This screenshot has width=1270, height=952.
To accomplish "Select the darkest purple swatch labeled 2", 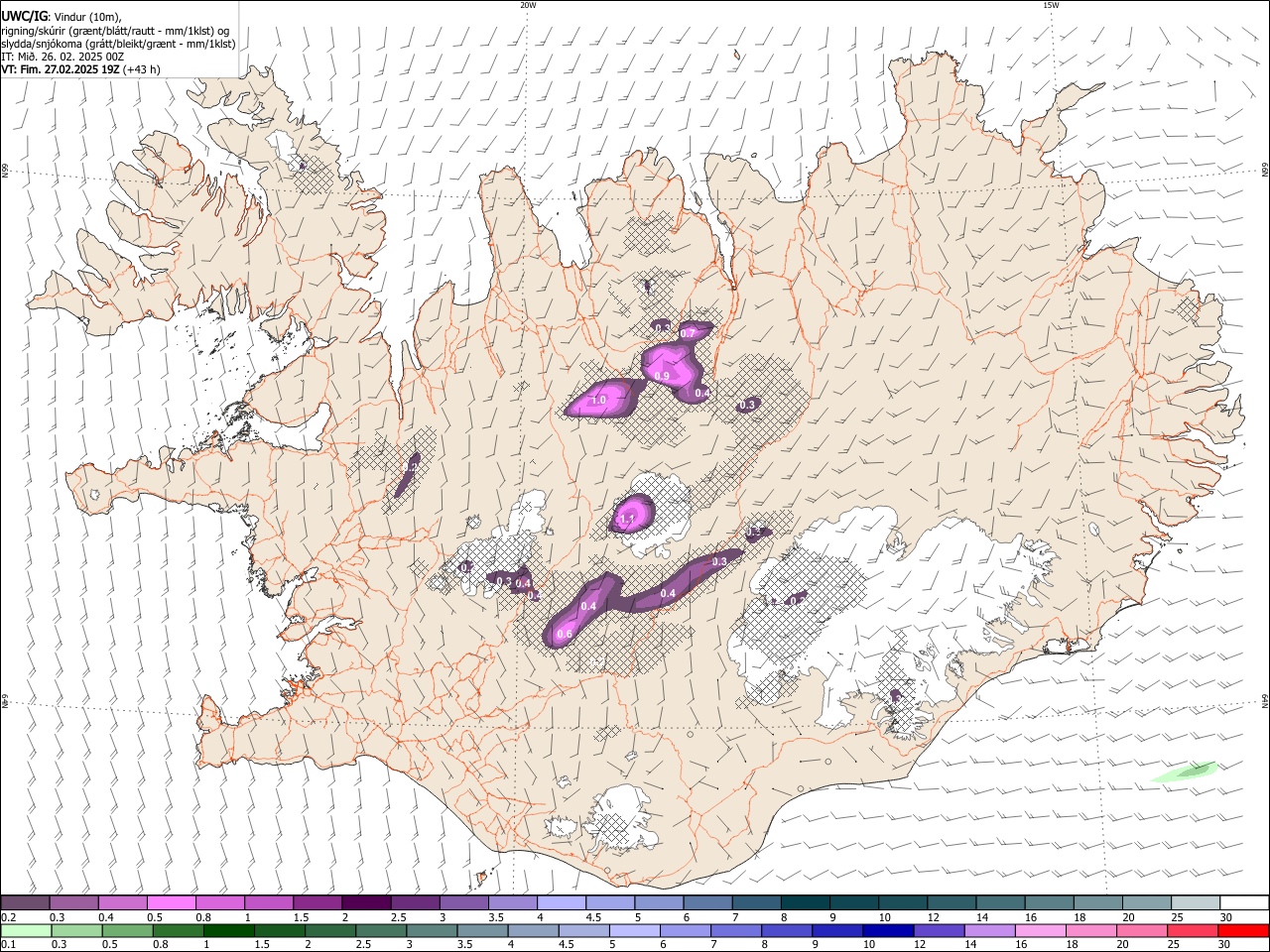I will pyautogui.click(x=365, y=903).
